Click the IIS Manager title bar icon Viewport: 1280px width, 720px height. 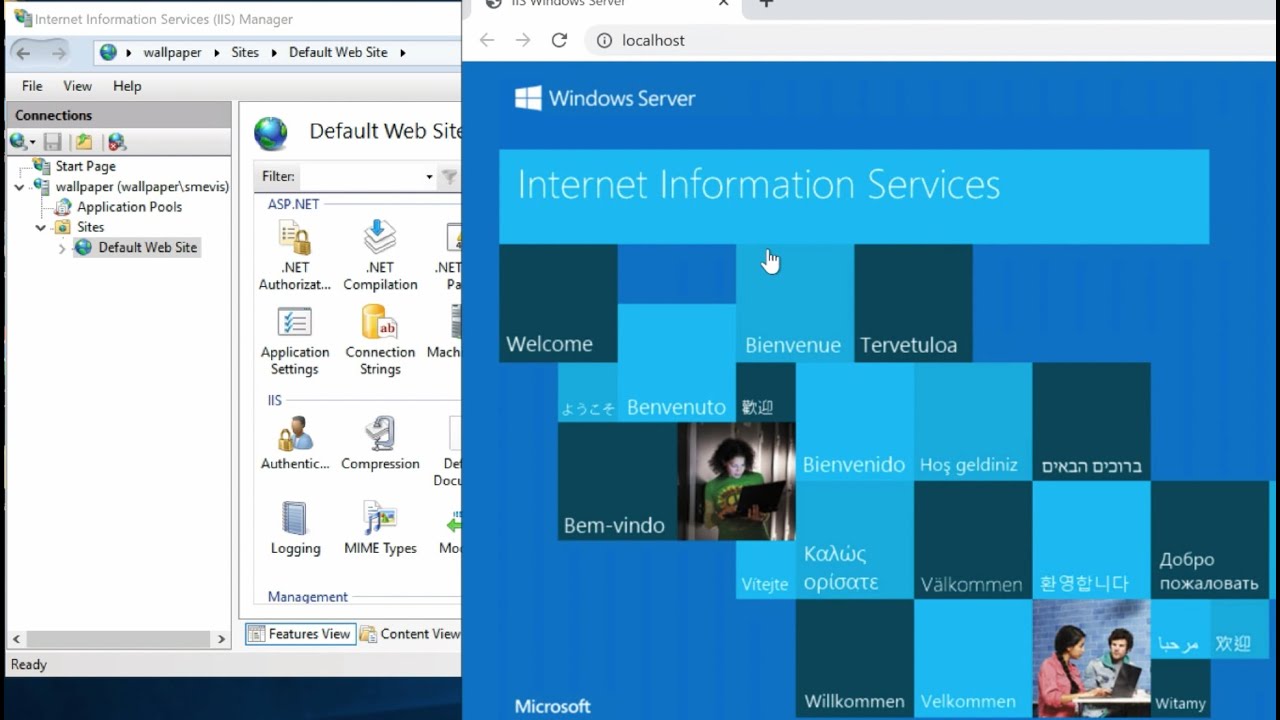(x=22, y=18)
